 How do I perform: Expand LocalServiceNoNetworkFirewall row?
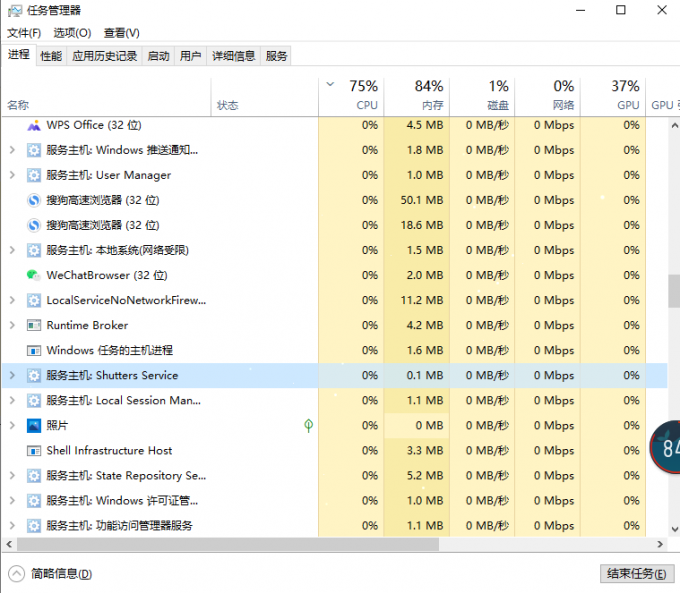pyautogui.click(x=12, y=301)
